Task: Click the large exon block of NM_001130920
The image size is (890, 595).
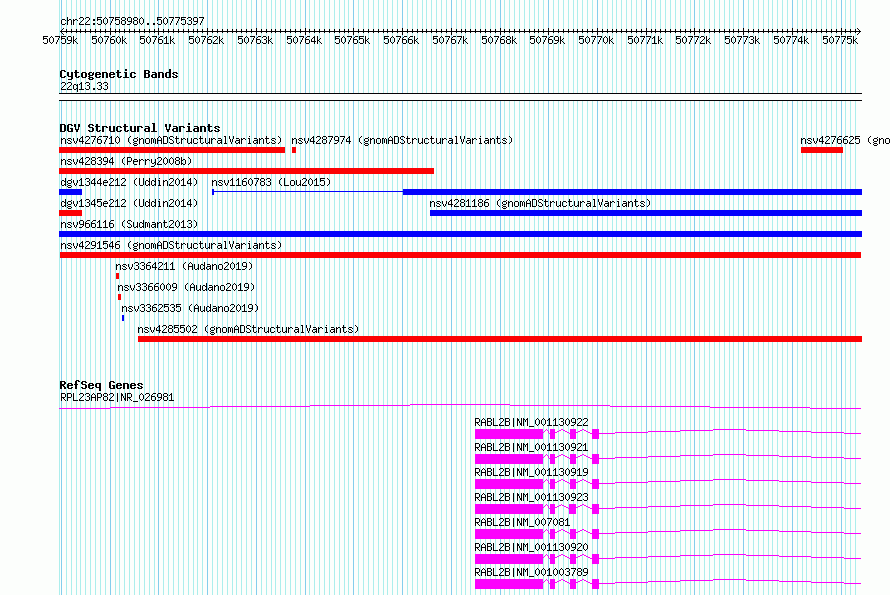Action: tap(509, 559)
